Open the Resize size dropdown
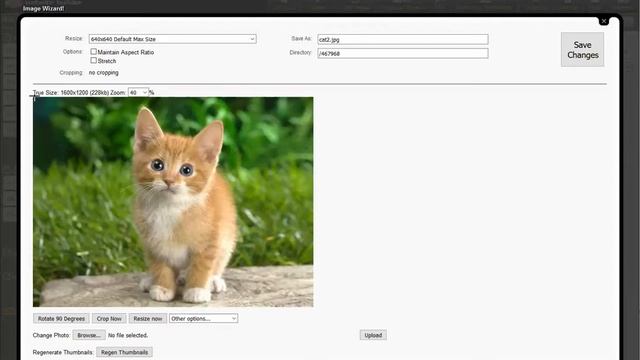 172,39
